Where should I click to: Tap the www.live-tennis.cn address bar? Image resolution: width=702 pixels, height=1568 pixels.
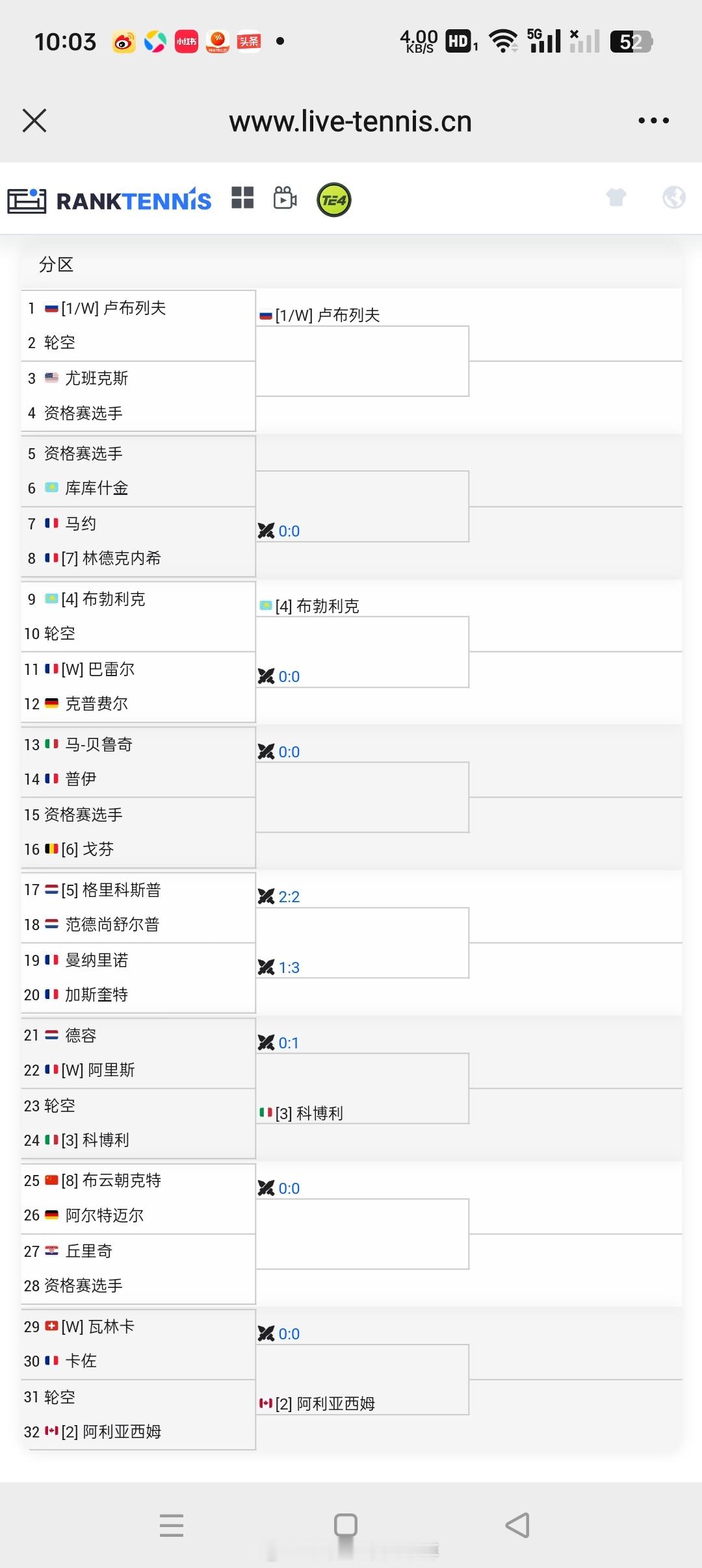pos(350,121)
